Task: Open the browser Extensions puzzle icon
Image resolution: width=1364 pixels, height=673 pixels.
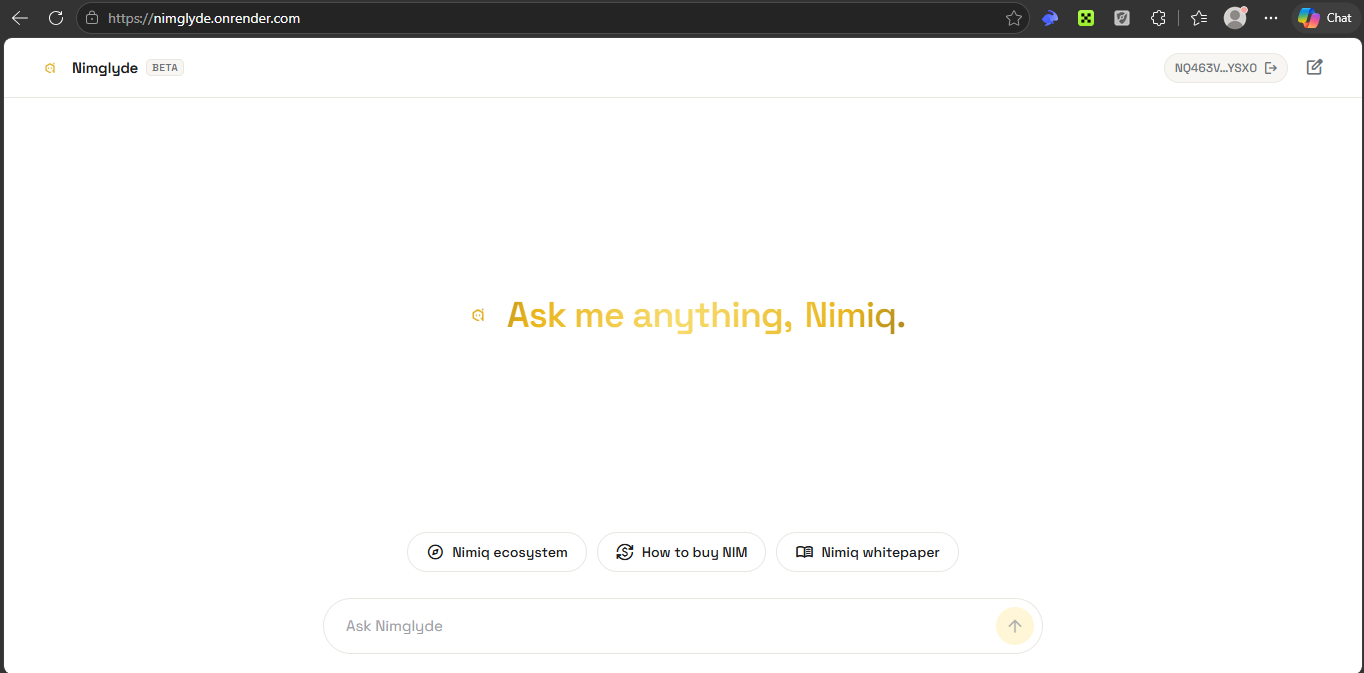Action: click(1158, 18)
